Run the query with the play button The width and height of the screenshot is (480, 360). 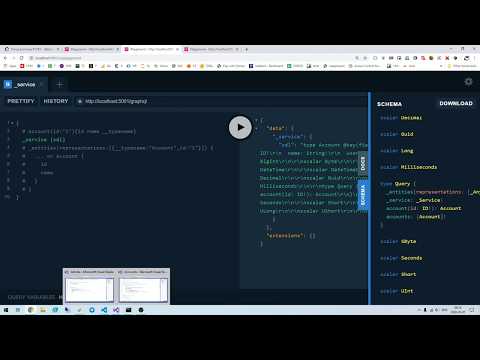240,127
